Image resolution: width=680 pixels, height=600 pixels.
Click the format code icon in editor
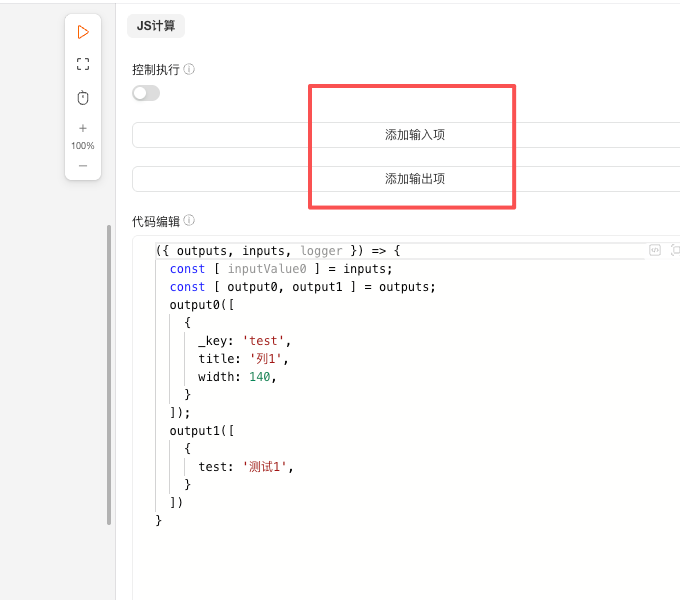tap(655, 250)
